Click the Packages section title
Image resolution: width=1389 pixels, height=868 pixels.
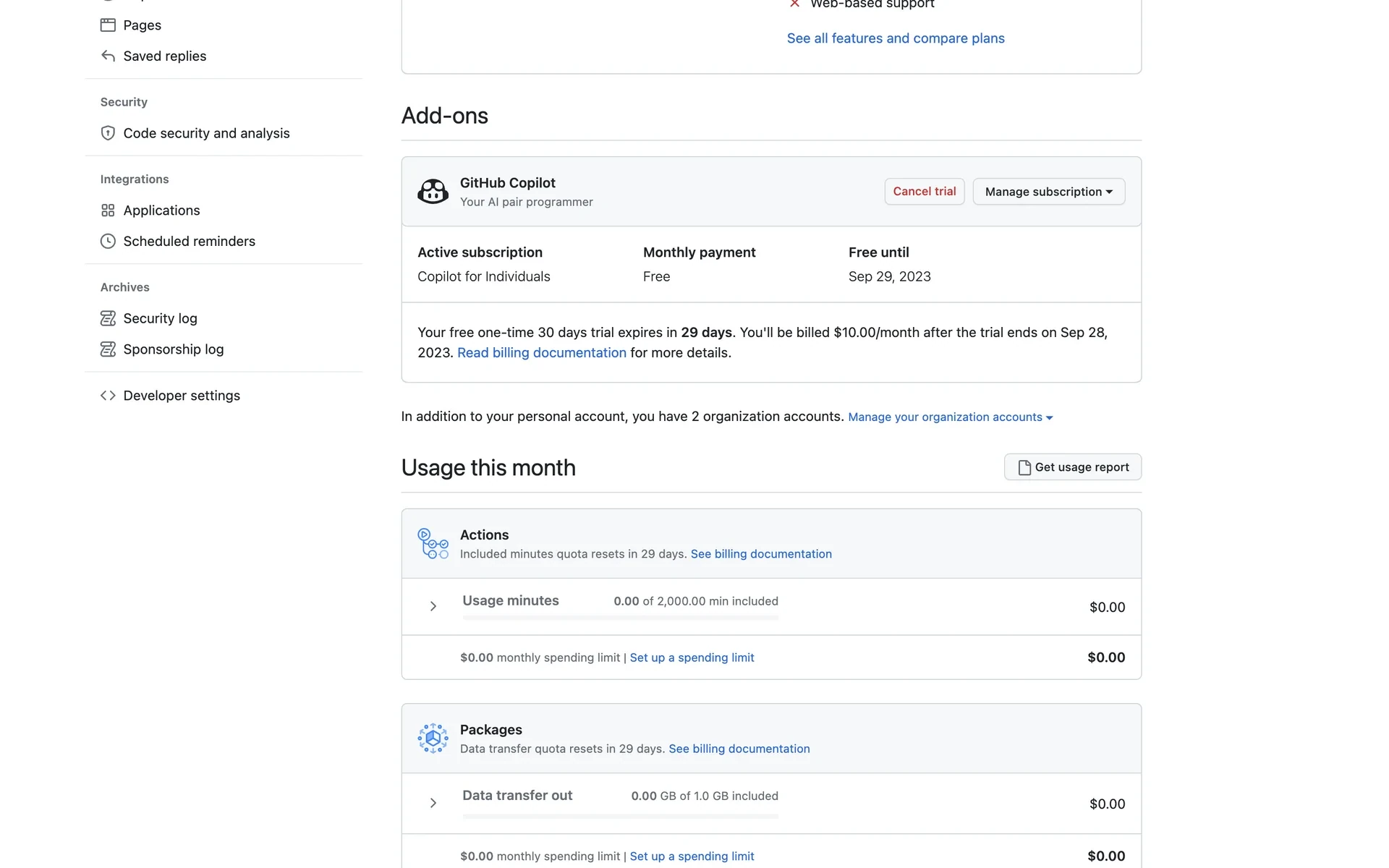[490, 730]
